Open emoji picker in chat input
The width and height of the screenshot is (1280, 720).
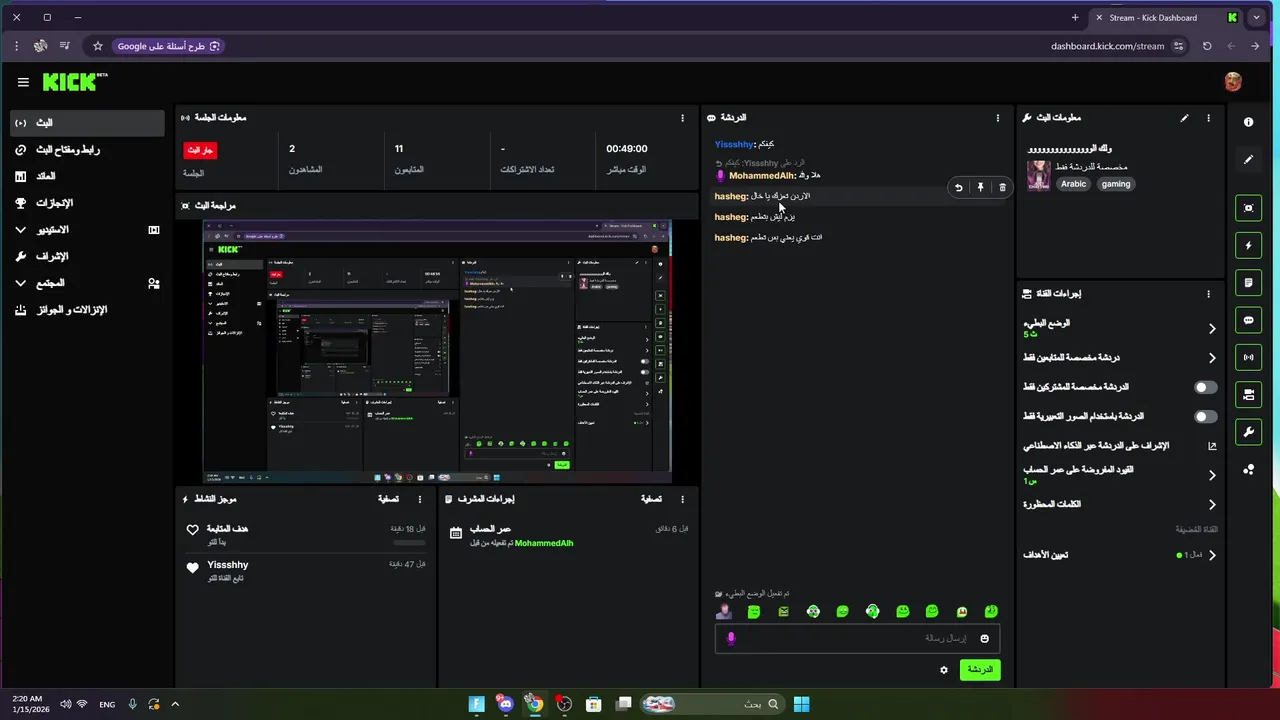984,639
